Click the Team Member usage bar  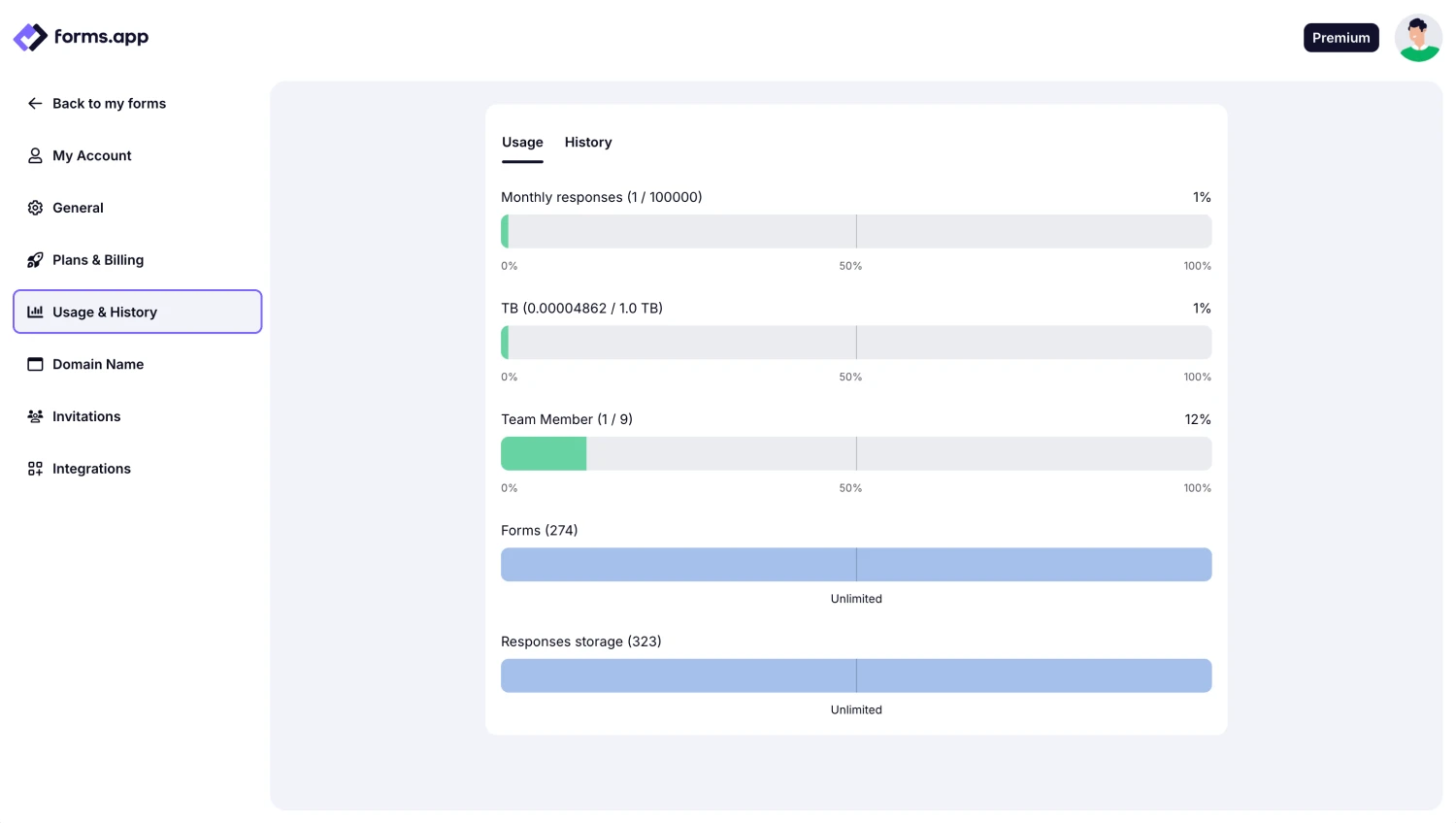pyautogui.click(x=856, y=453)
